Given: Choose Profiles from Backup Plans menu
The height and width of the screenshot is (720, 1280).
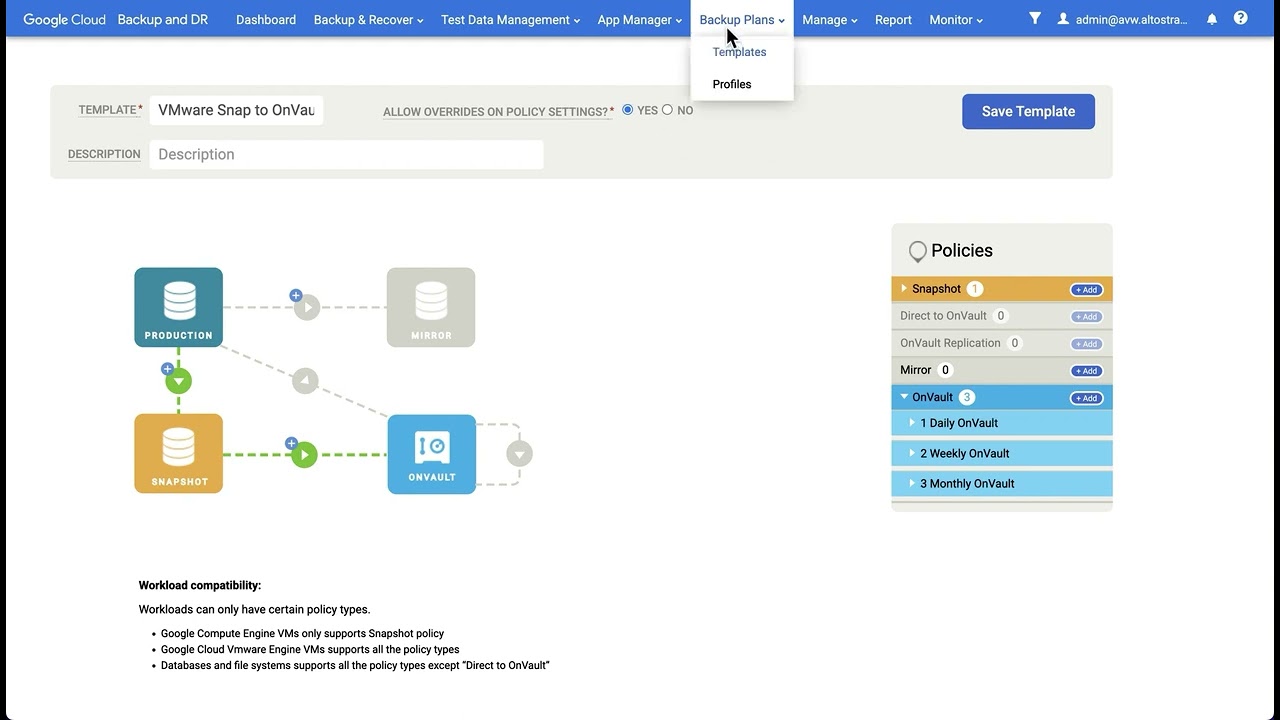Looking at the screenshot, I should coord(732,84).
